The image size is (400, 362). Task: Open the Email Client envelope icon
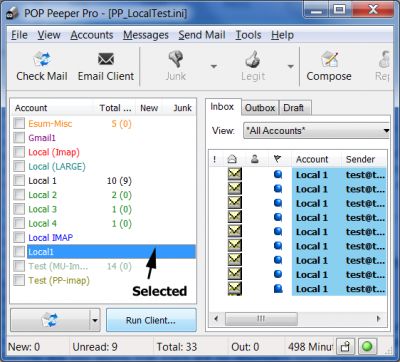pyautogui.click(x=106, y=60)
